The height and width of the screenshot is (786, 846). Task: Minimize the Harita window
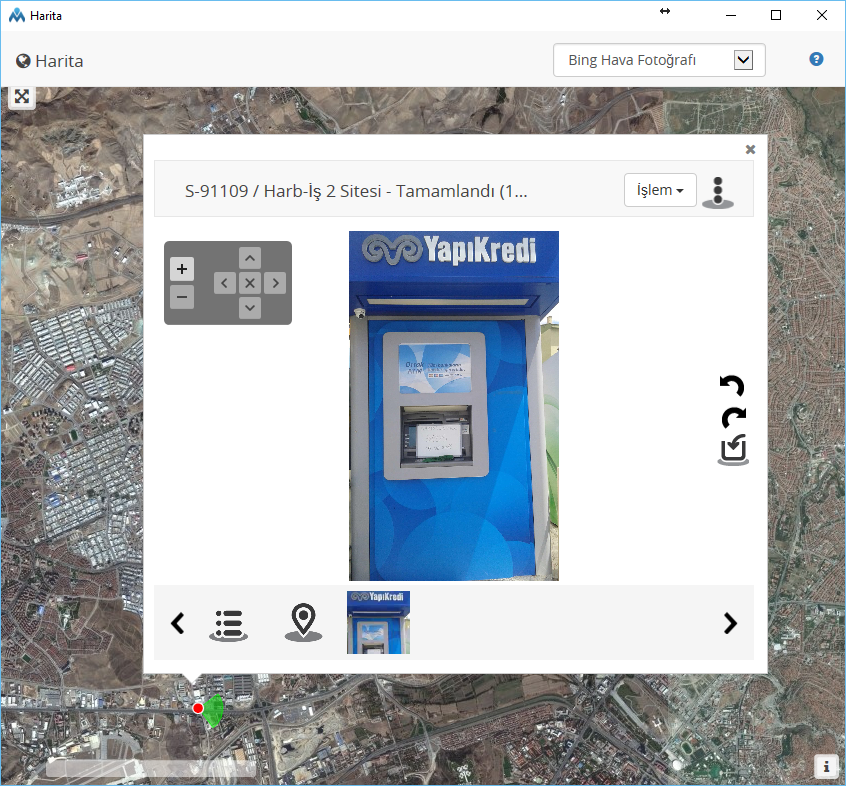click(731, 15)
